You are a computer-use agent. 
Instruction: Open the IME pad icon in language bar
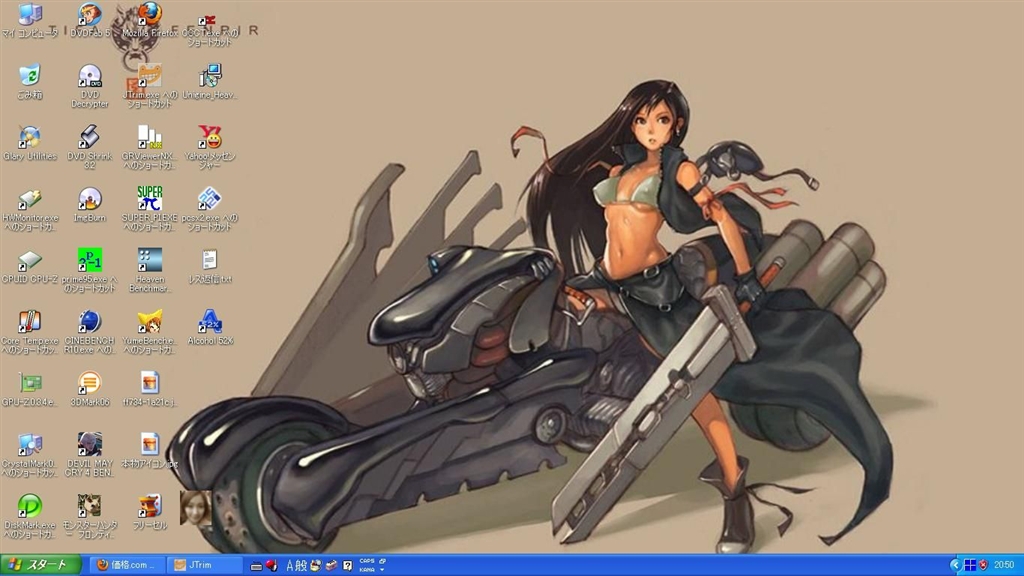point(315,565)
